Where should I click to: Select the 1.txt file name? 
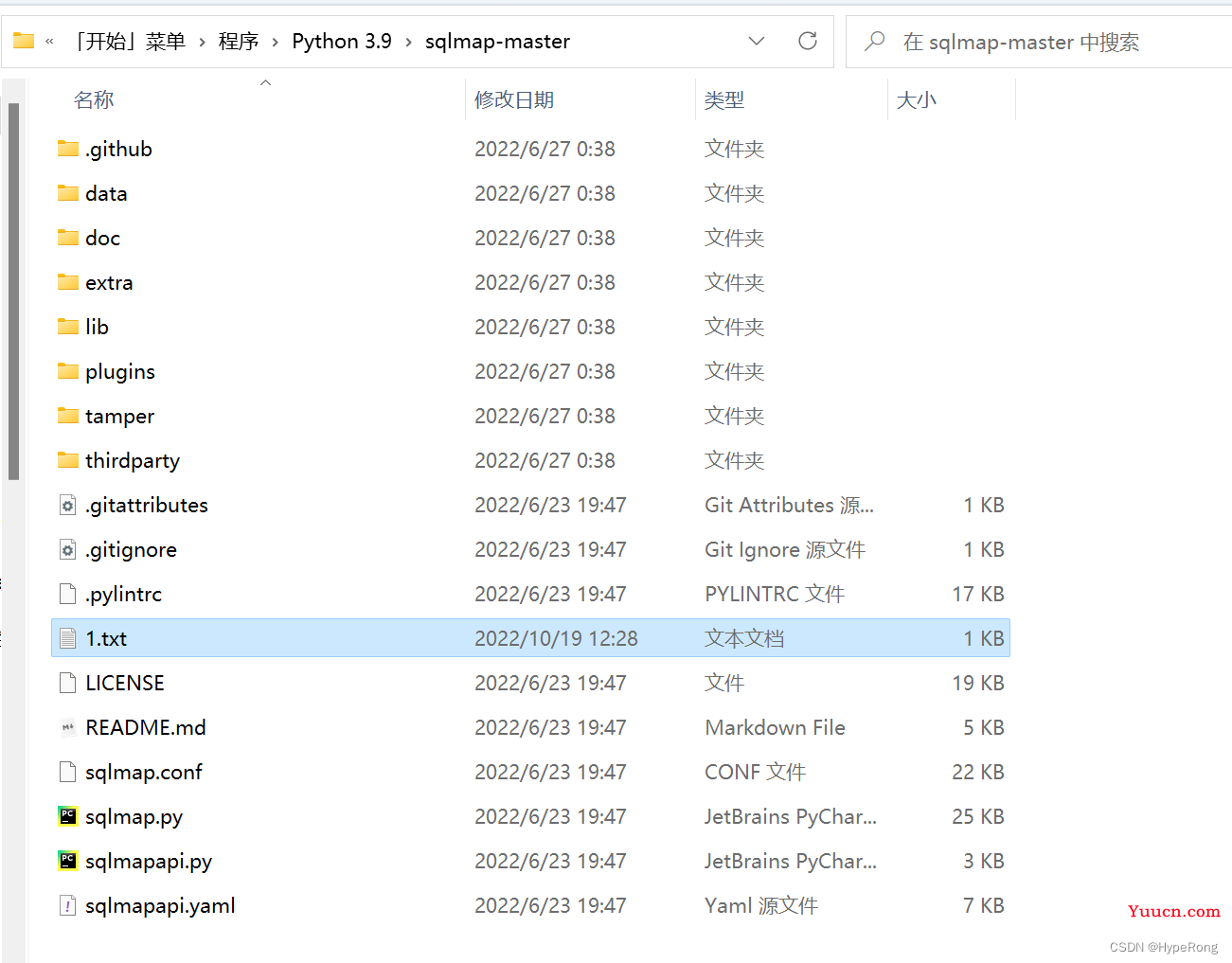[x=106, y=638]
